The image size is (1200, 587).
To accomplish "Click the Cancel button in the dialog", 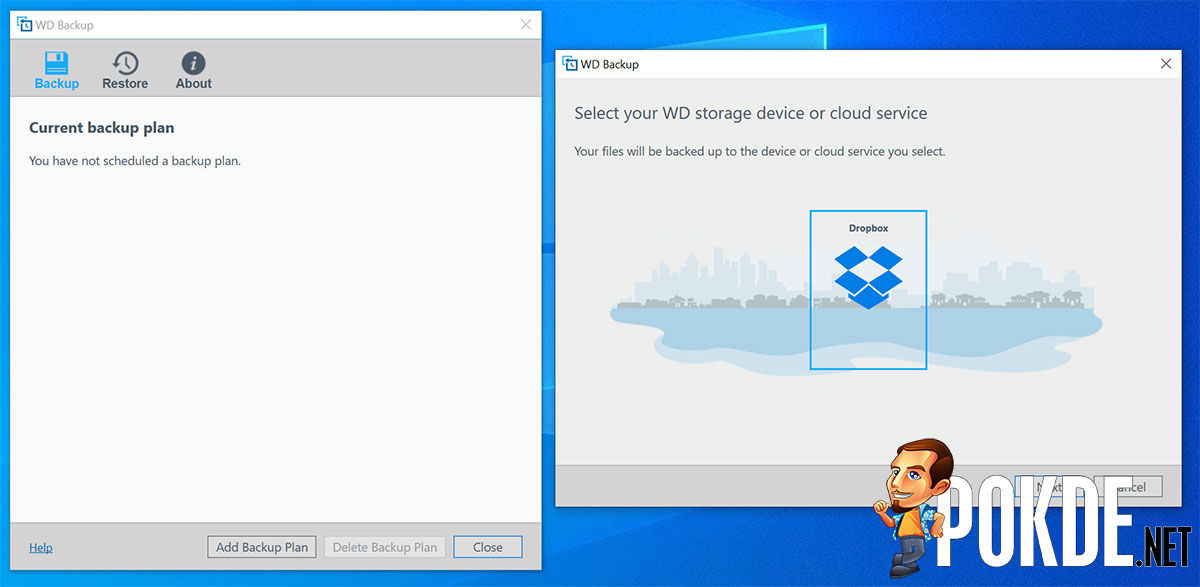I will [1128, 487].
